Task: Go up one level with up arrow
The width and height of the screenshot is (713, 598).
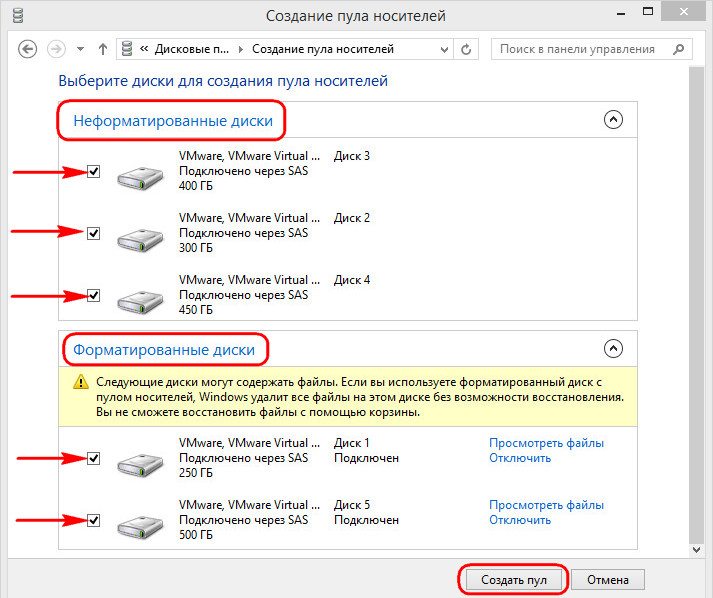Action: (x=103, y=49)
